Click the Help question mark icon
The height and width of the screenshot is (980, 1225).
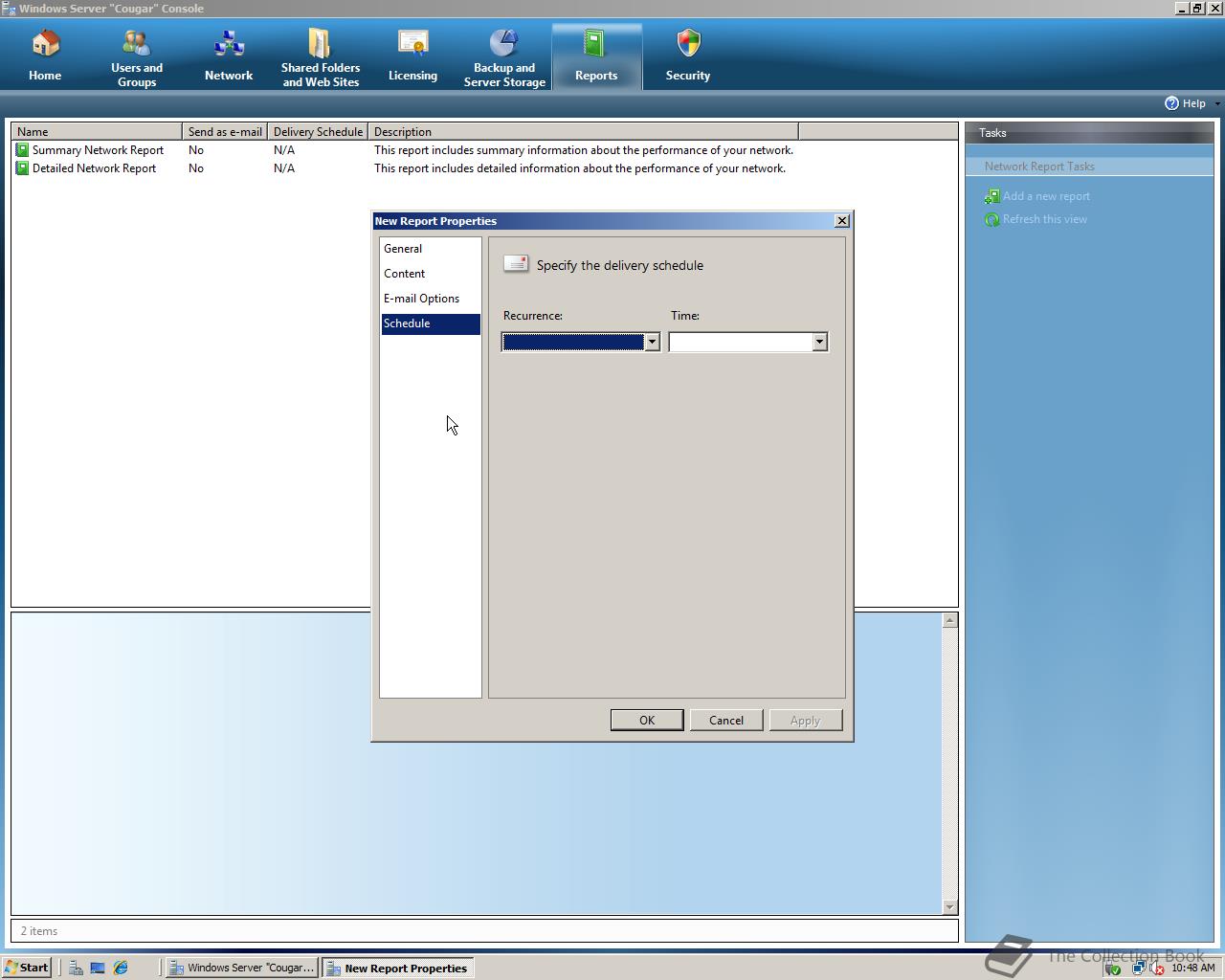coord(1171,103)
